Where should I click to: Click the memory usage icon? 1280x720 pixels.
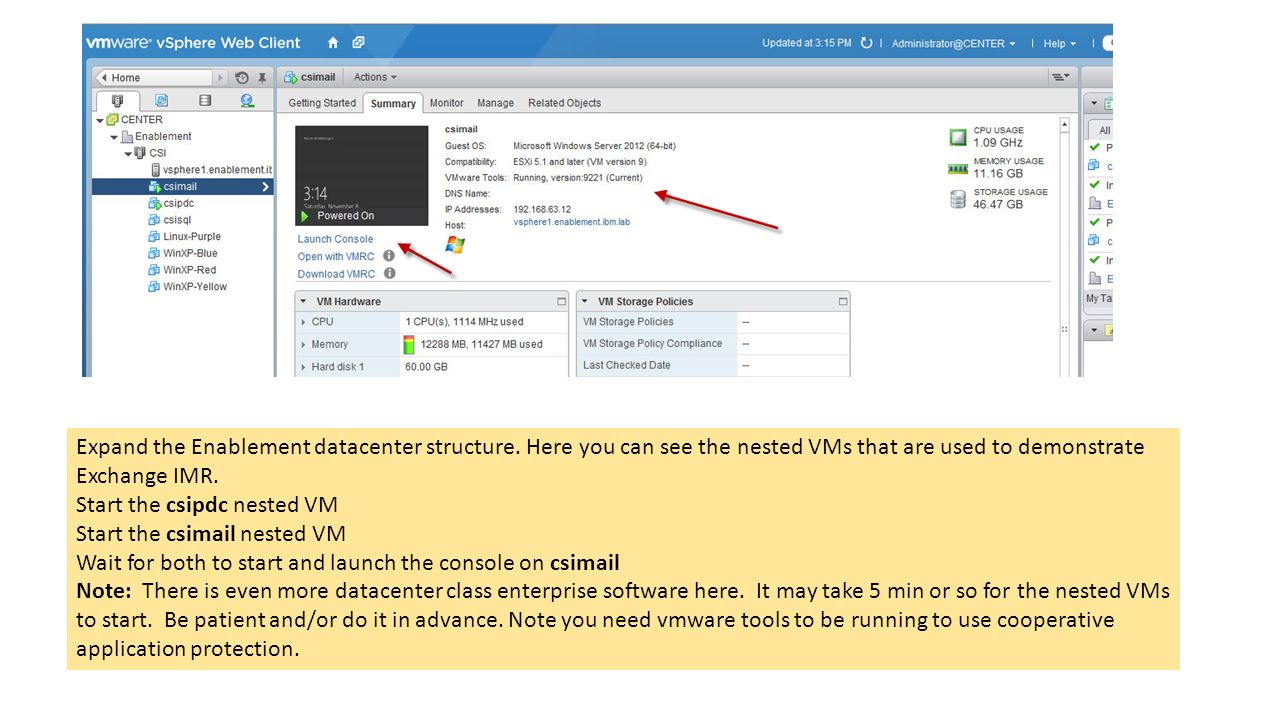(958, 169)
